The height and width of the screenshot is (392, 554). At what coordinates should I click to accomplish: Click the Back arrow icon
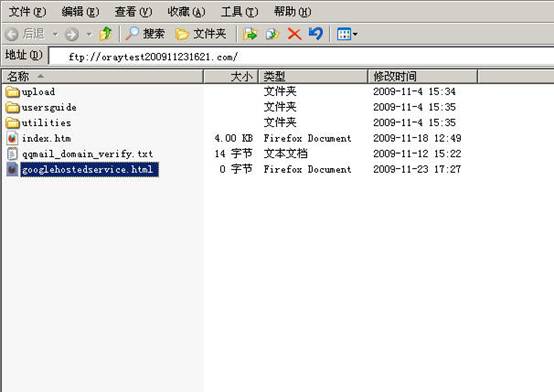[12, 34]
